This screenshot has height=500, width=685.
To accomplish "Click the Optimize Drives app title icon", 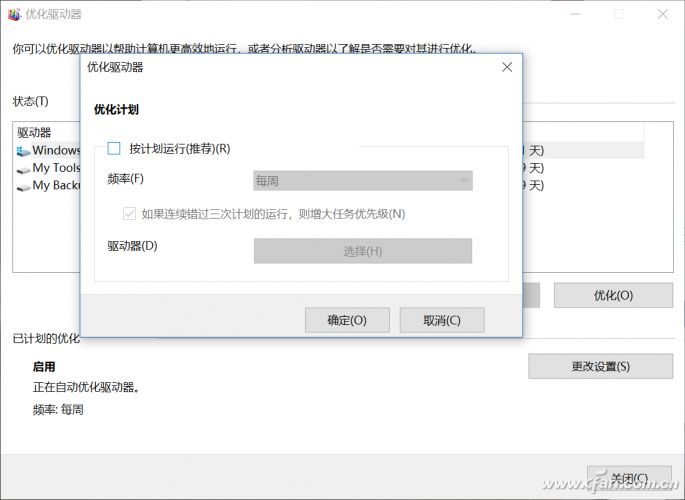I will pos(14,14).
